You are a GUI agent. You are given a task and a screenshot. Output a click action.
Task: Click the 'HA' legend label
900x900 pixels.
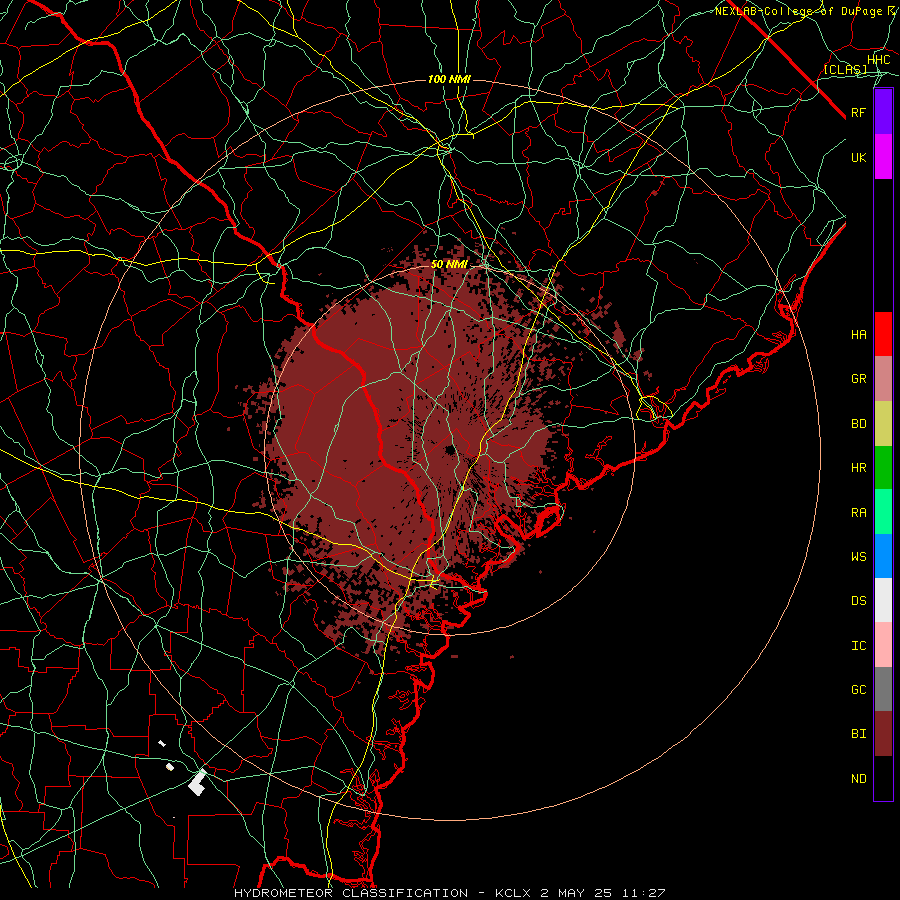point(859,335)
